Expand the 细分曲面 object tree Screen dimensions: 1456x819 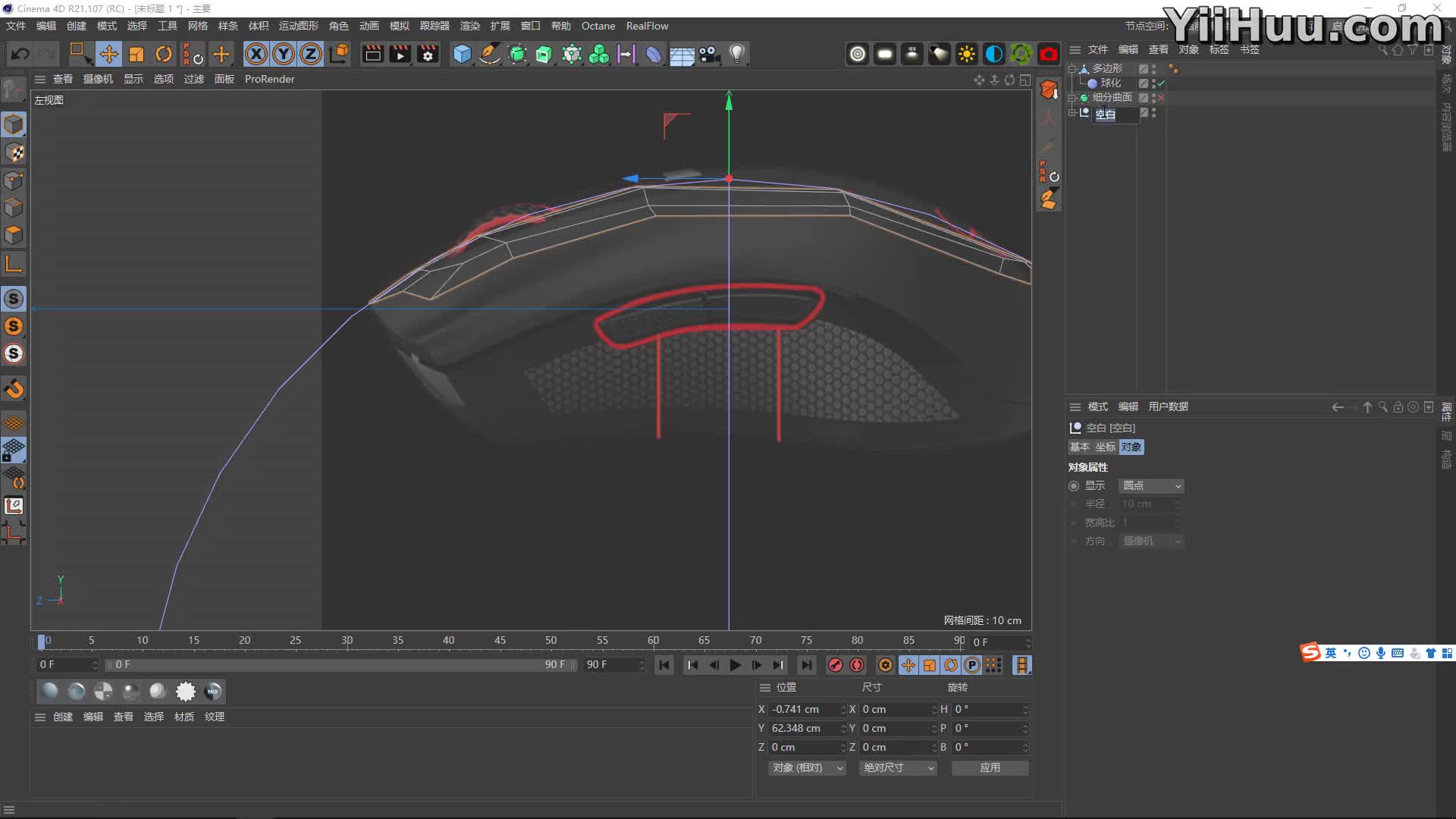pos(1072,97)
